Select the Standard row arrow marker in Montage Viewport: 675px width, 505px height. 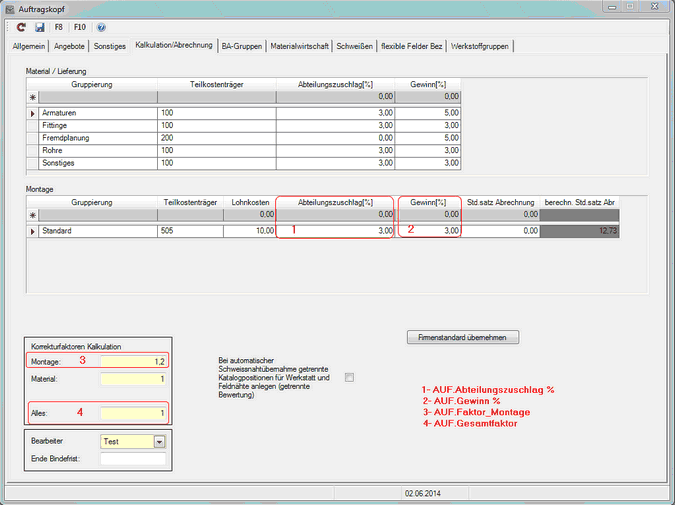[32, 231]
